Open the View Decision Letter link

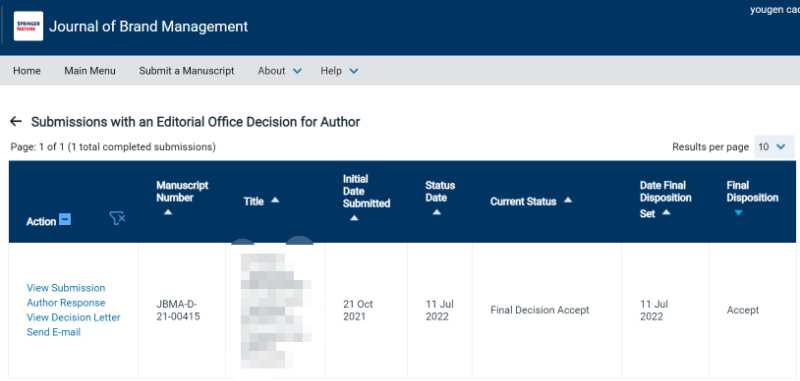[73, 317]
